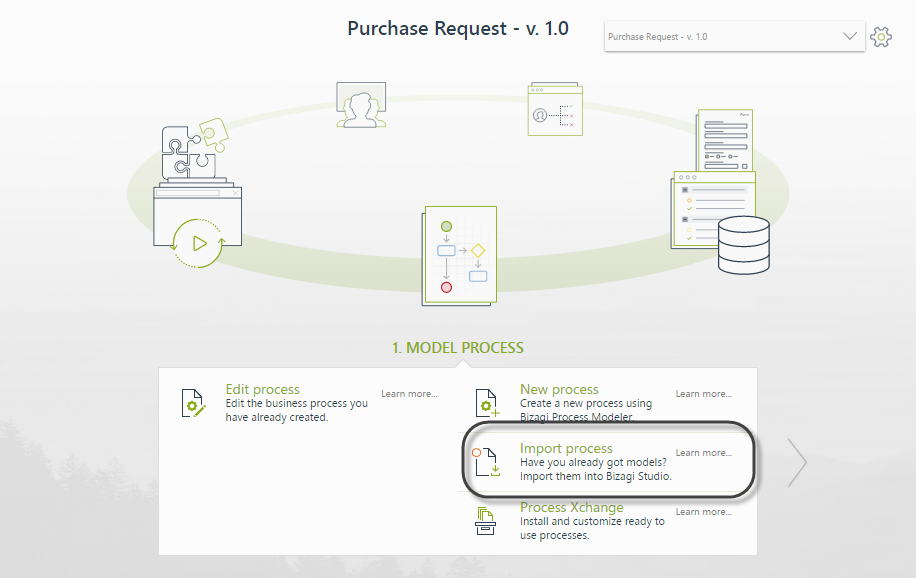Open the settings gear icon
The image size is (916, 578).
(881, 37)
